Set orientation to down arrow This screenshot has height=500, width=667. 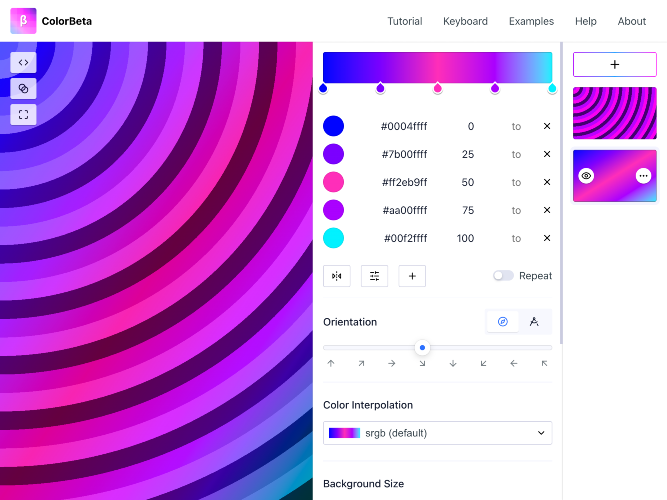pos(453,363)
